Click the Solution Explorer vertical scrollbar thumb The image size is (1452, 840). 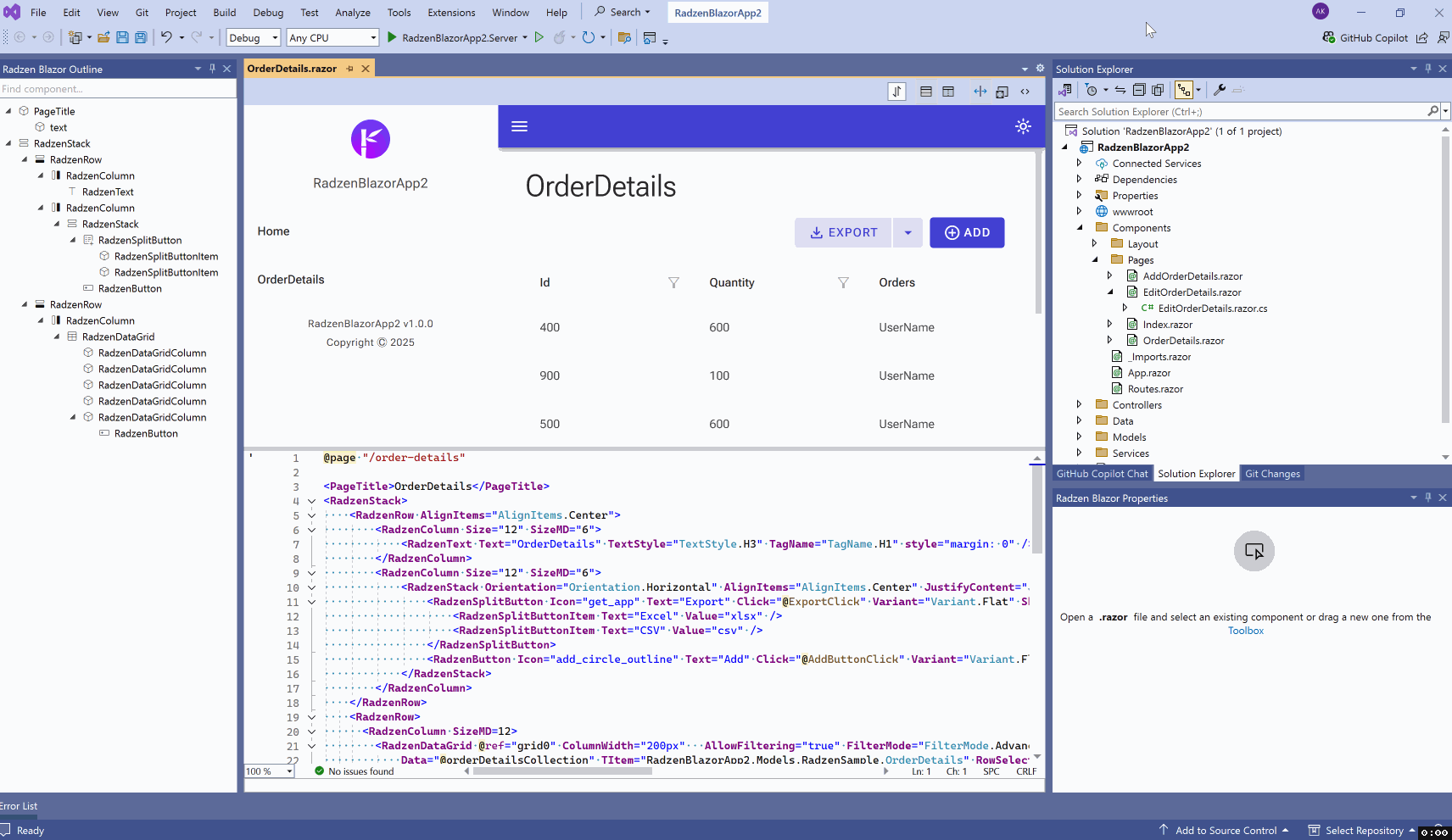click(1445, 280)
